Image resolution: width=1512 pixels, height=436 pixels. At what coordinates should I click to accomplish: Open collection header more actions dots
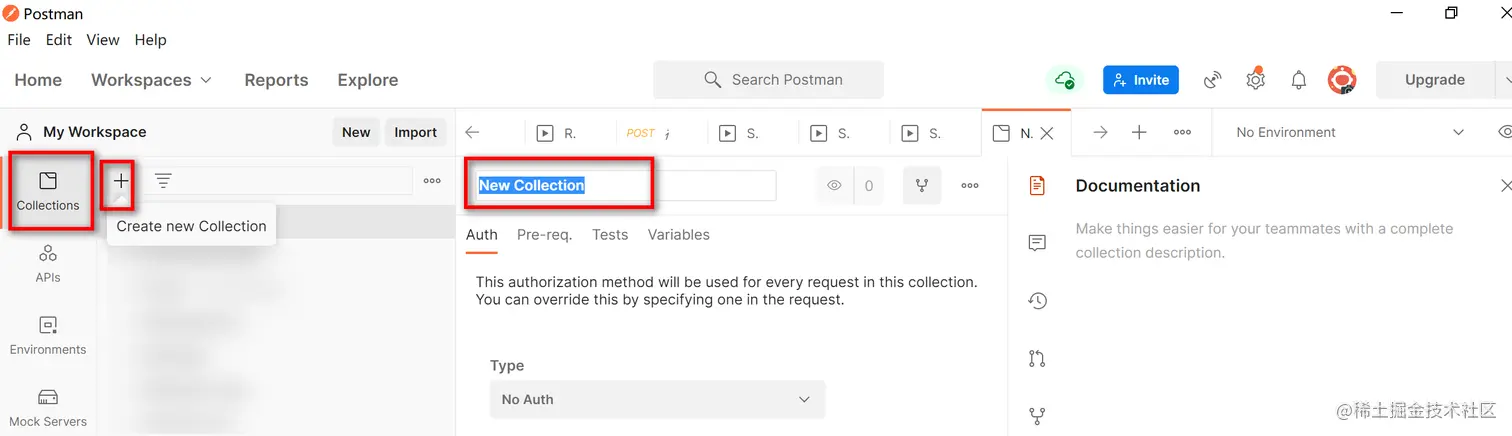(970, 185)
